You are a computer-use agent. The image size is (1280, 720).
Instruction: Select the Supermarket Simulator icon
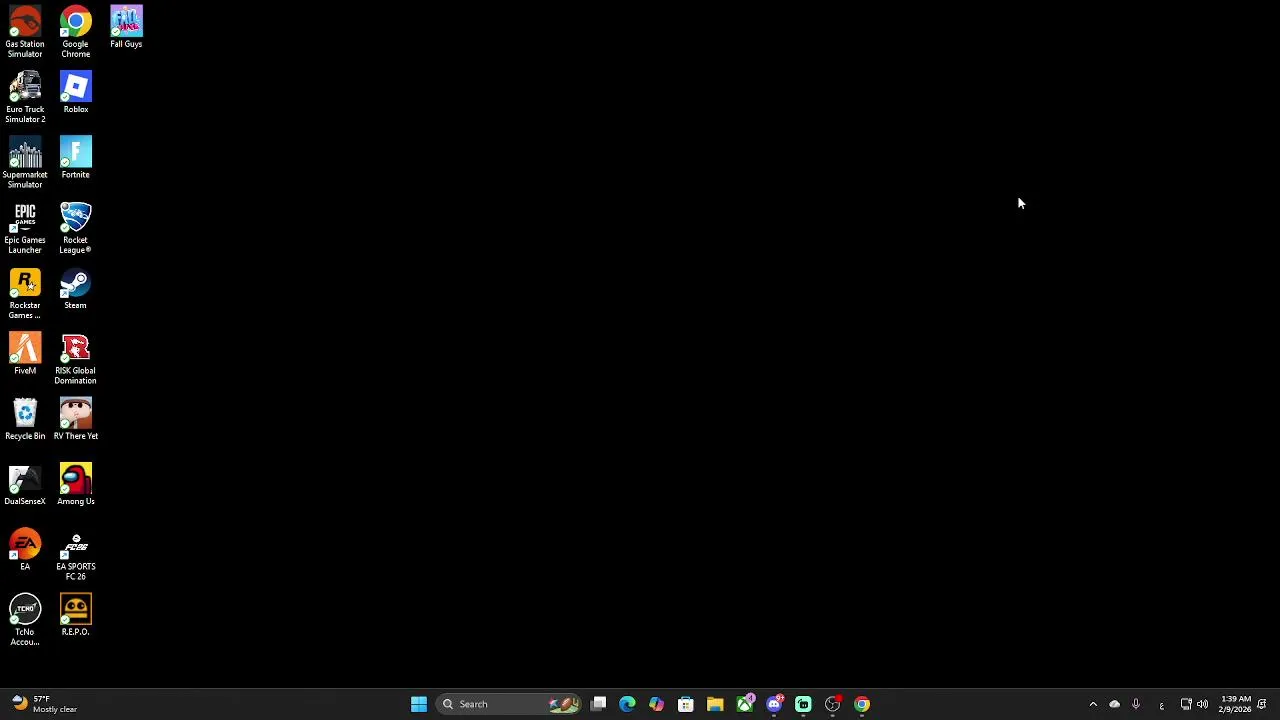(25, 162)
